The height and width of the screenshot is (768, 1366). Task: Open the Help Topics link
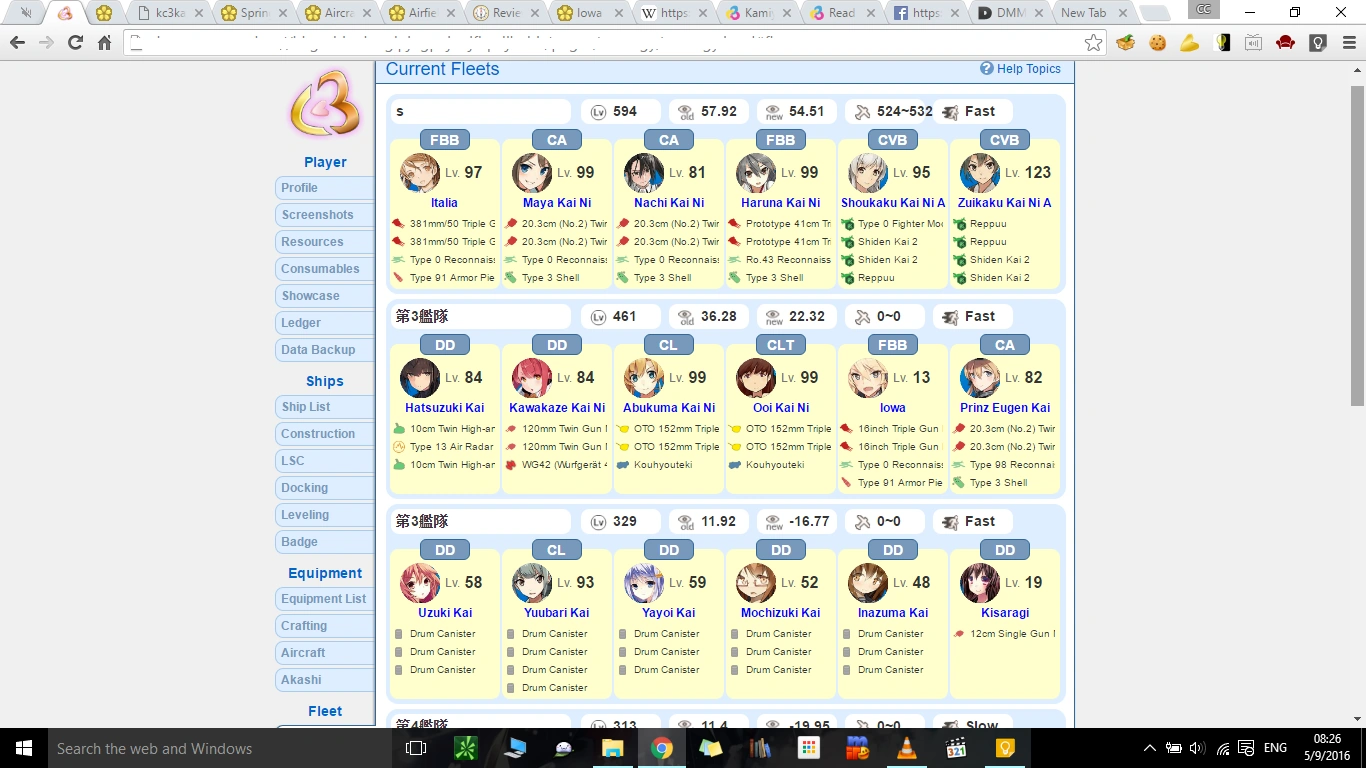(x=1020, y=69)
